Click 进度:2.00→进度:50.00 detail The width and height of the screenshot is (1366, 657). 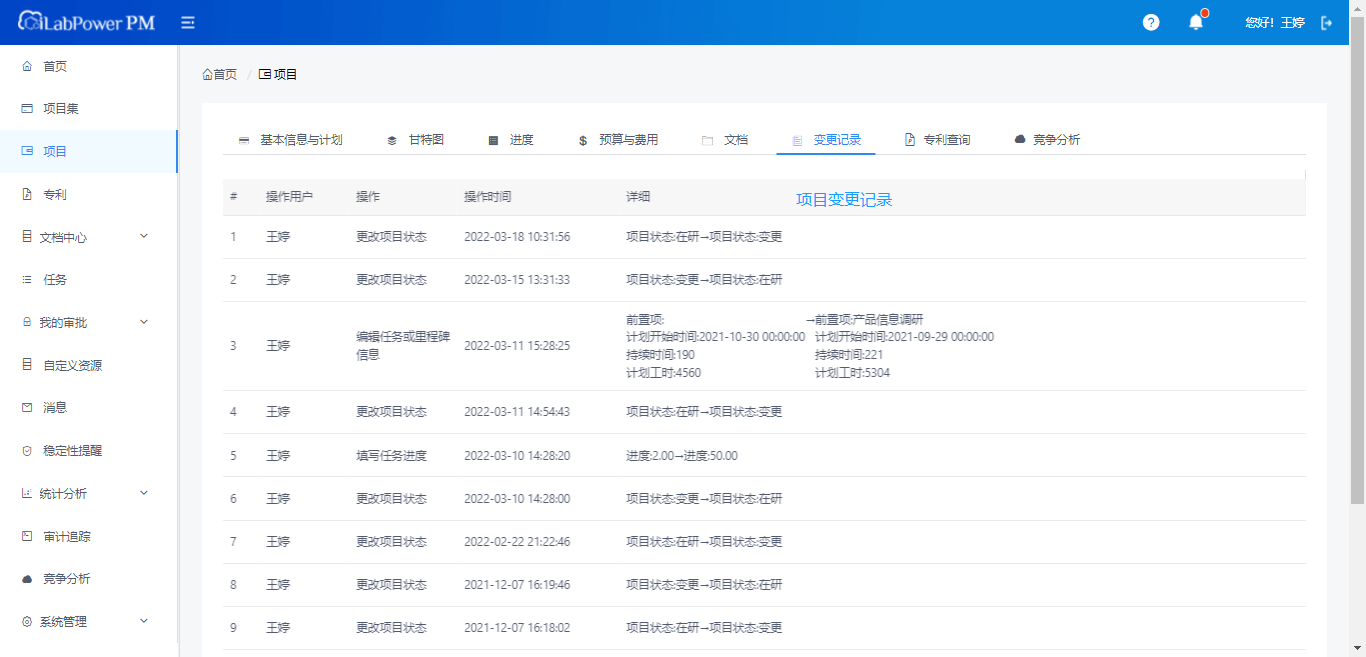682,456
